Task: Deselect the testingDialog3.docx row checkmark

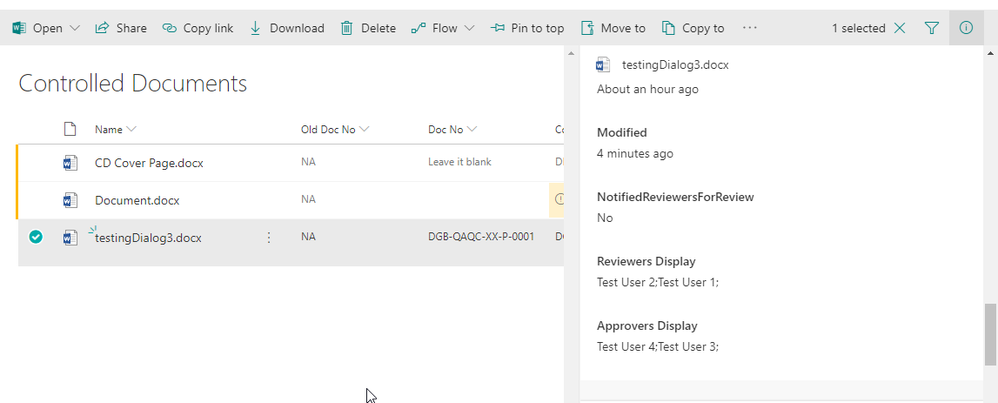Action: pyautogui.click(x=36, y=237)
